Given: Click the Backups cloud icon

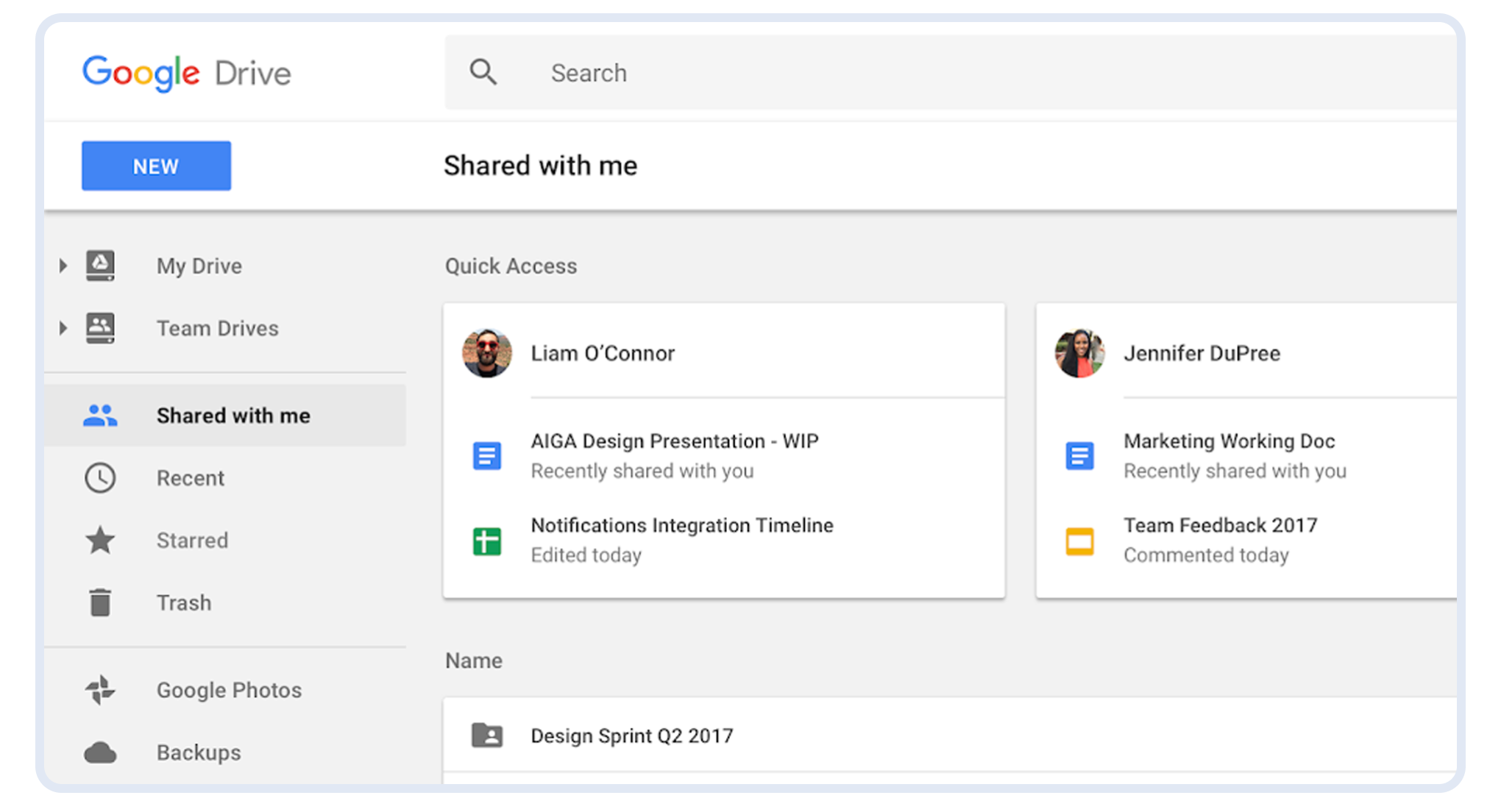Looking at the screenshot, I should [x=100, y=752].
